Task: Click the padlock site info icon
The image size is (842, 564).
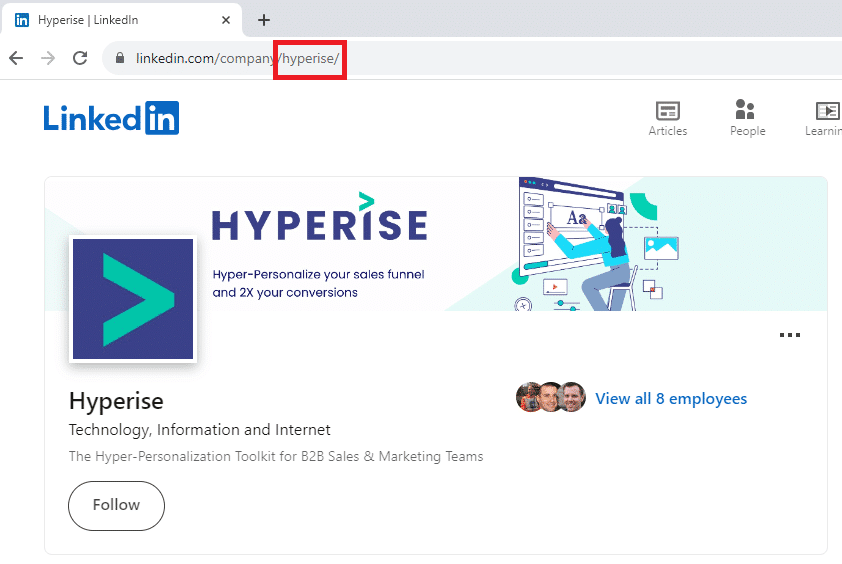Action: tap(120, 58)
